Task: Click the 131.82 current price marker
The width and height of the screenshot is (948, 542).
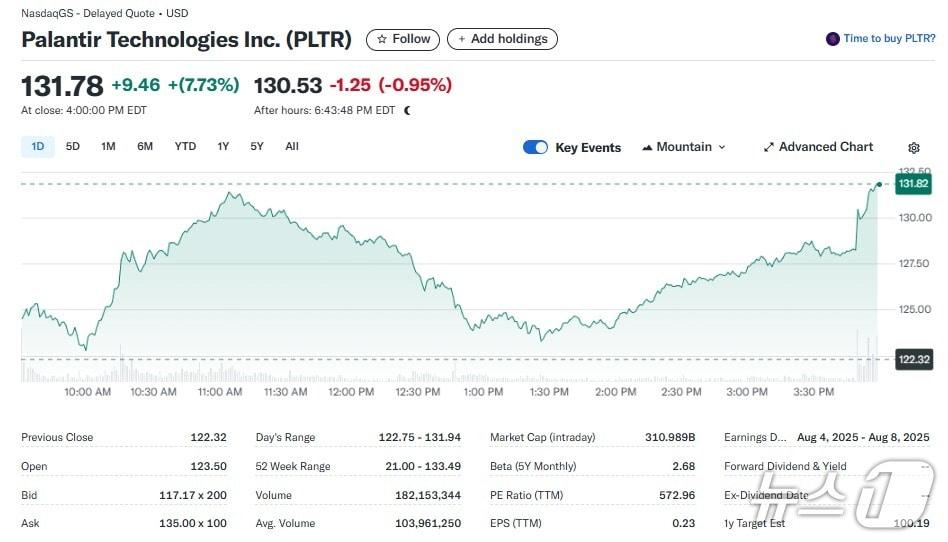Action: (913, 184)
